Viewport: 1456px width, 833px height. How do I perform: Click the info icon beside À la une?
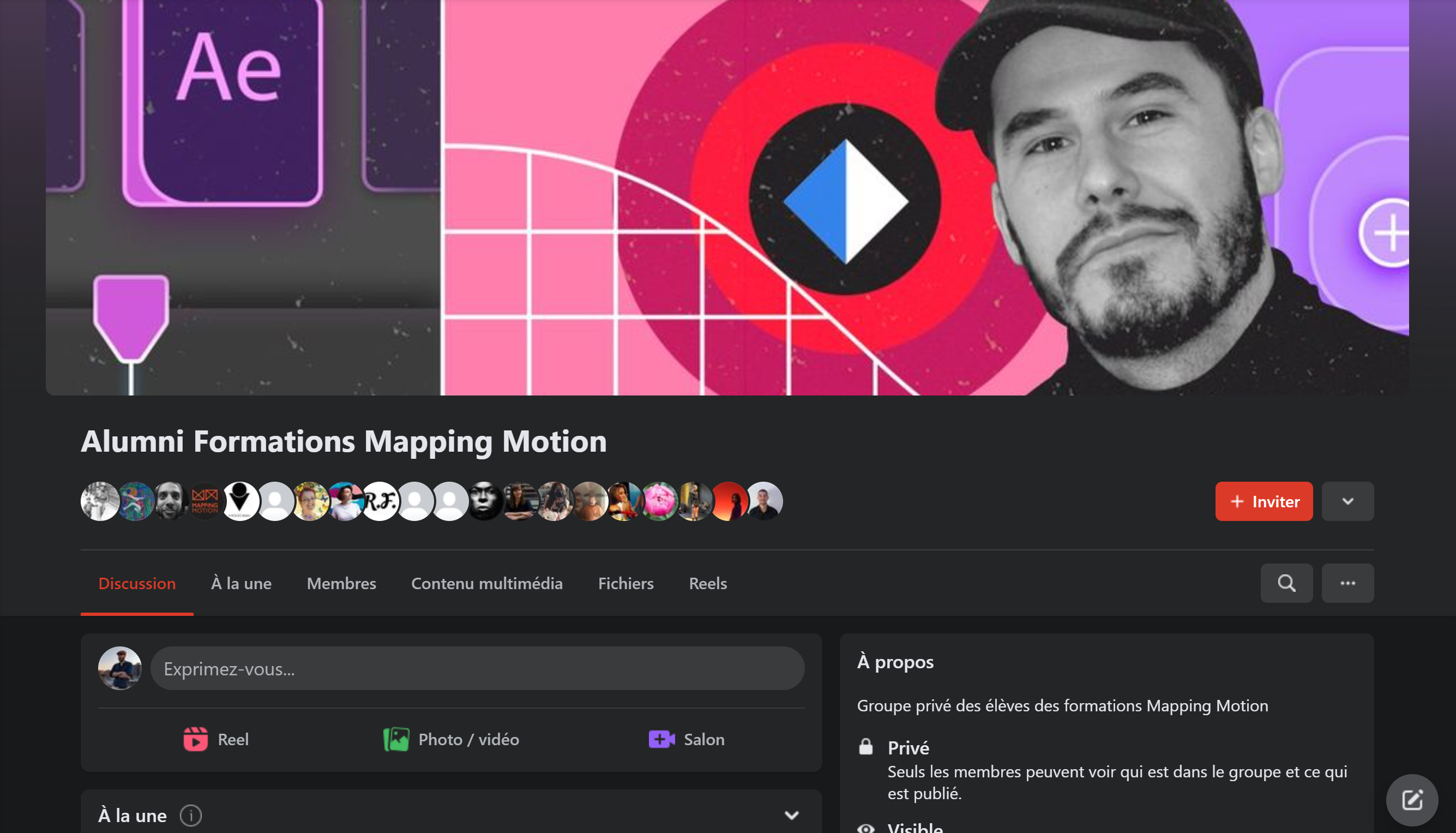click(190, 814)
